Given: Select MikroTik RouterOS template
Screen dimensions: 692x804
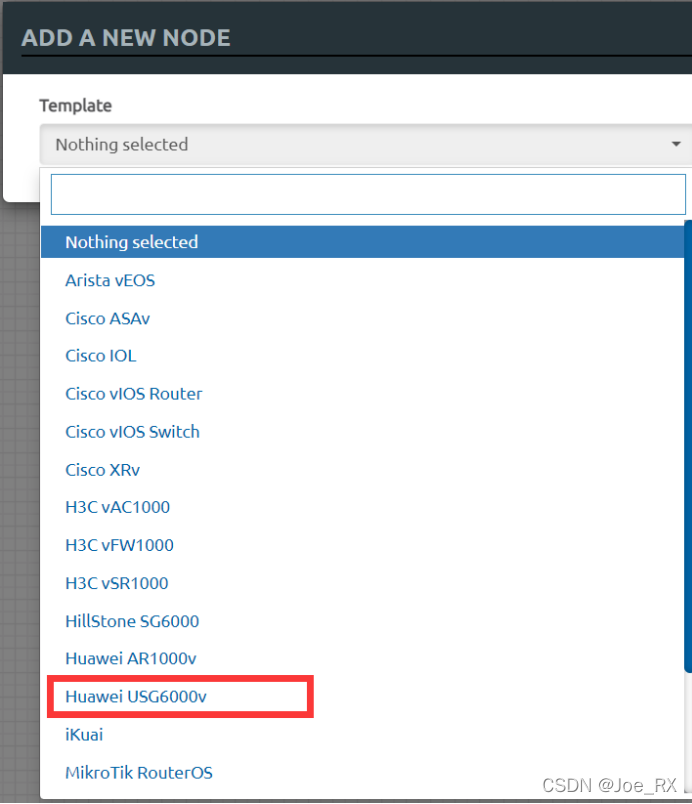Looking at the screenshot, I should pyautogui.click(x=363, y=772).
